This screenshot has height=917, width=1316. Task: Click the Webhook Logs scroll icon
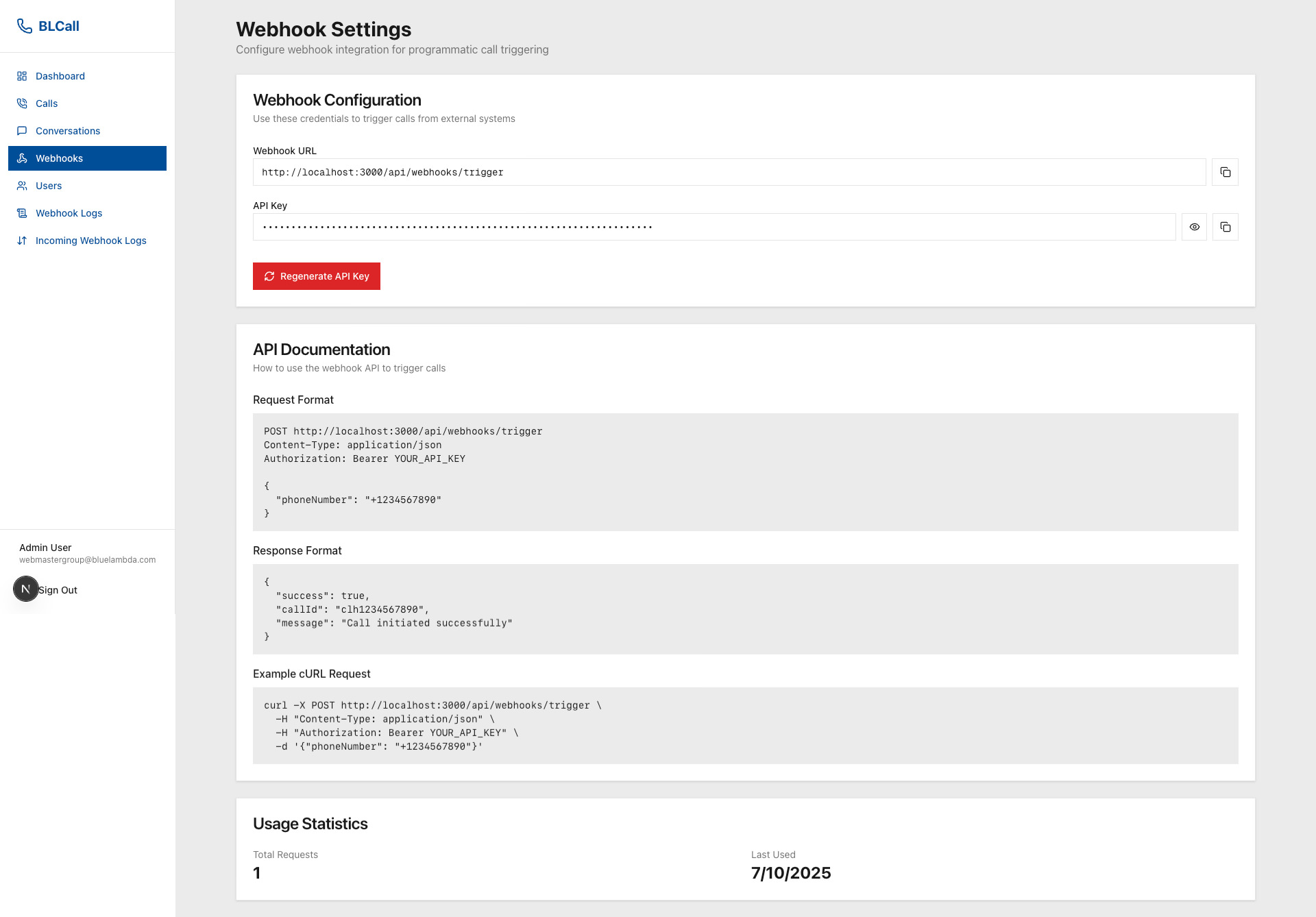(x=22, y=213)
